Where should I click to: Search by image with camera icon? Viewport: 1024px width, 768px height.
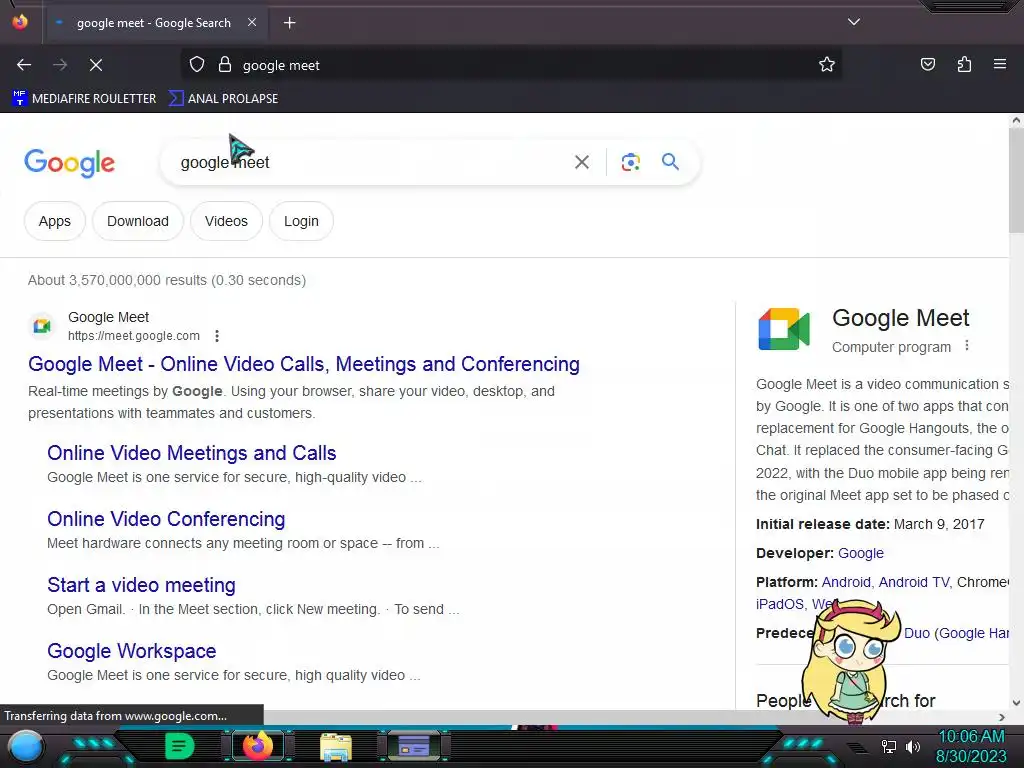[630, 162]
